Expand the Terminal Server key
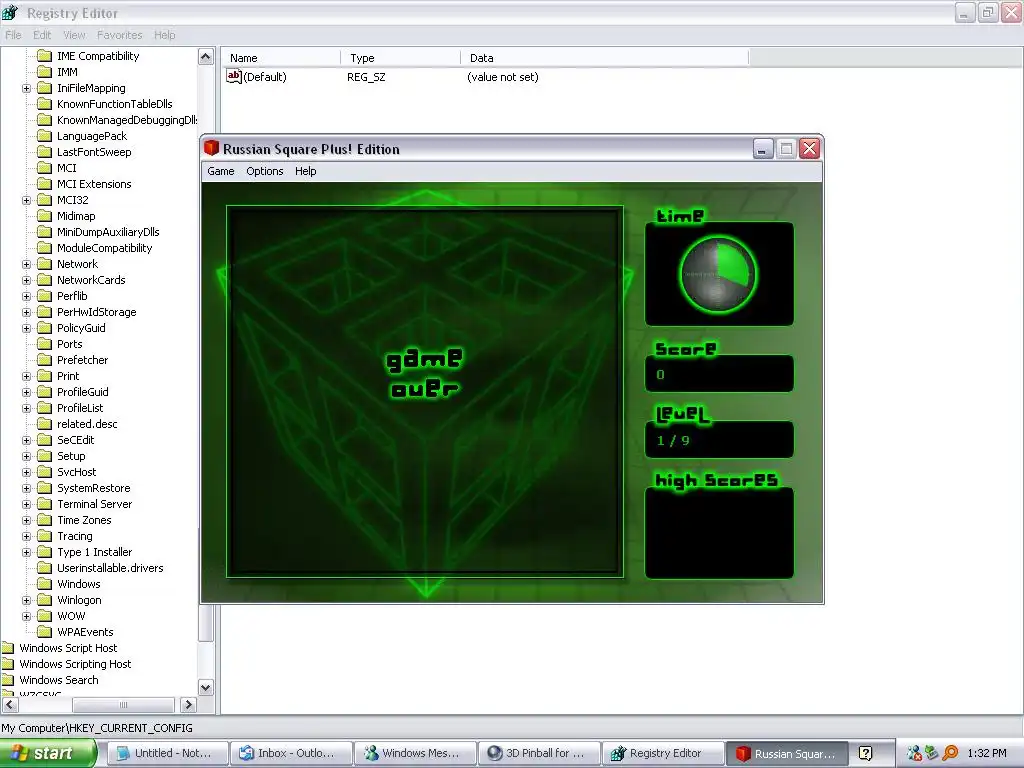Screen dimensions: 1024x768 tap(27, 504)
